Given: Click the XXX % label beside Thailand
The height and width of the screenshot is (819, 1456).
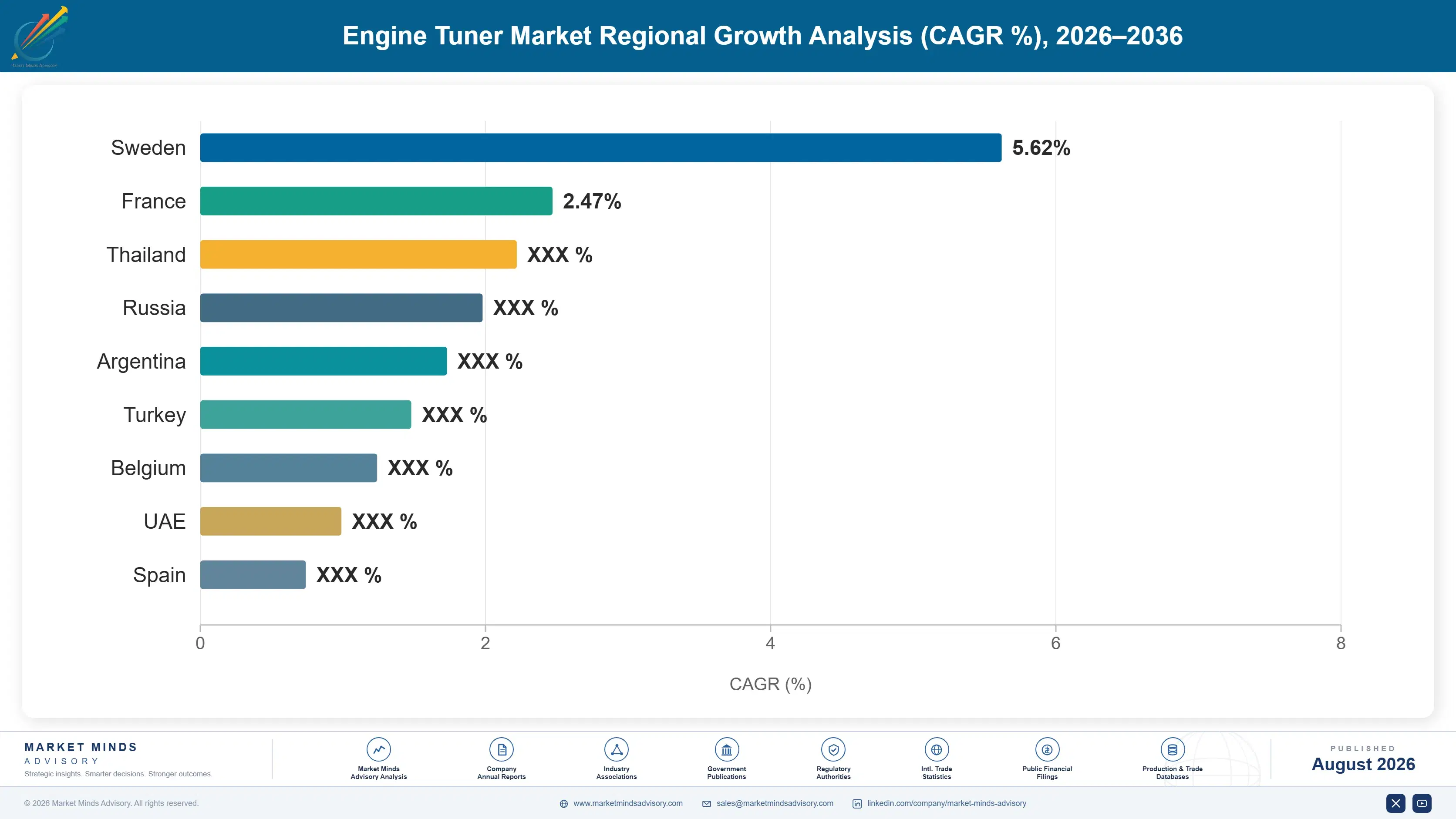Looking at the screenshot, I should tap(559, 255).
